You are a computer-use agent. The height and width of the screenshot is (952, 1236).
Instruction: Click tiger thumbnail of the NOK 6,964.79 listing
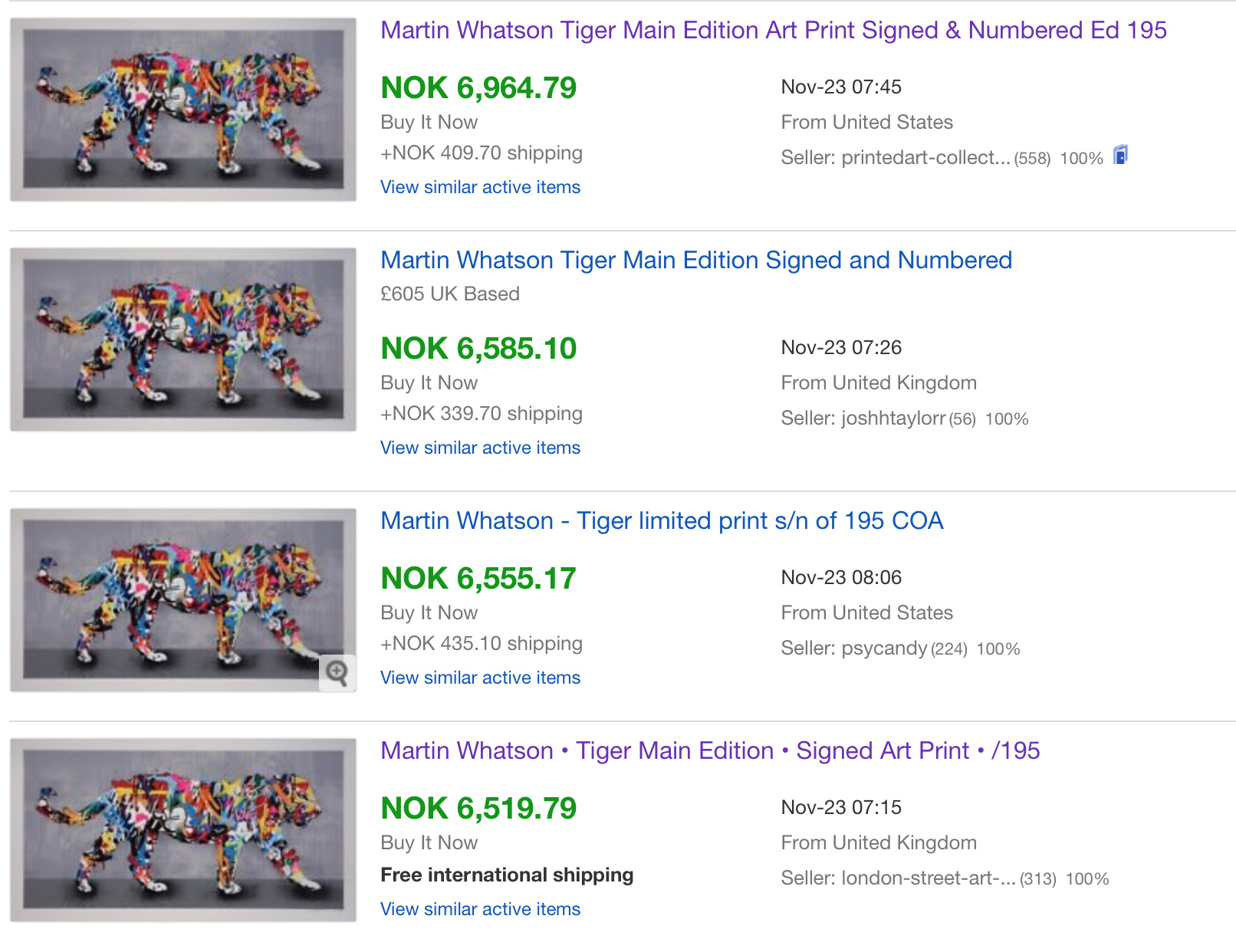[x=183, y=110]
